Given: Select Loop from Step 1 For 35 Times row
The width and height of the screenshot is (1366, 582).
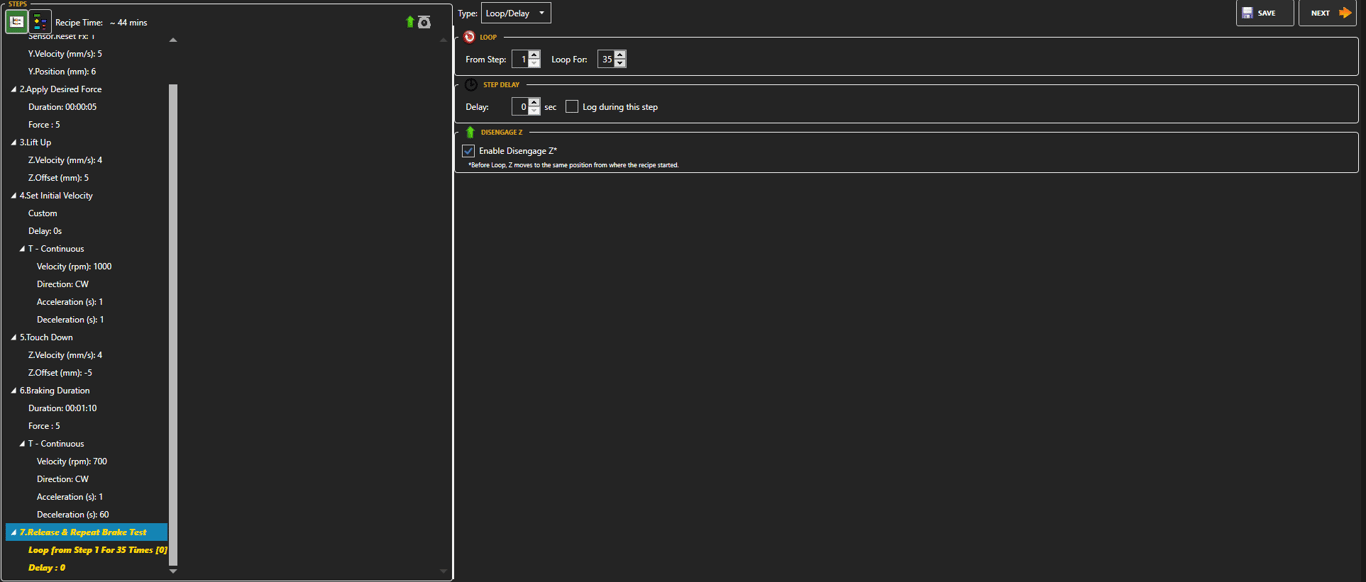Looking at the screenshot, I should (98, 551).
